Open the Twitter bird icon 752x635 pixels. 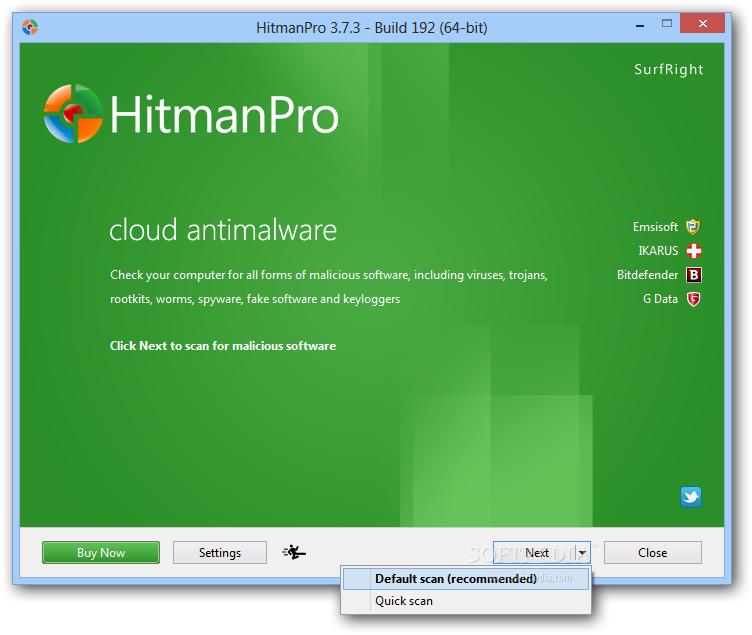click(x=691, y=497)
